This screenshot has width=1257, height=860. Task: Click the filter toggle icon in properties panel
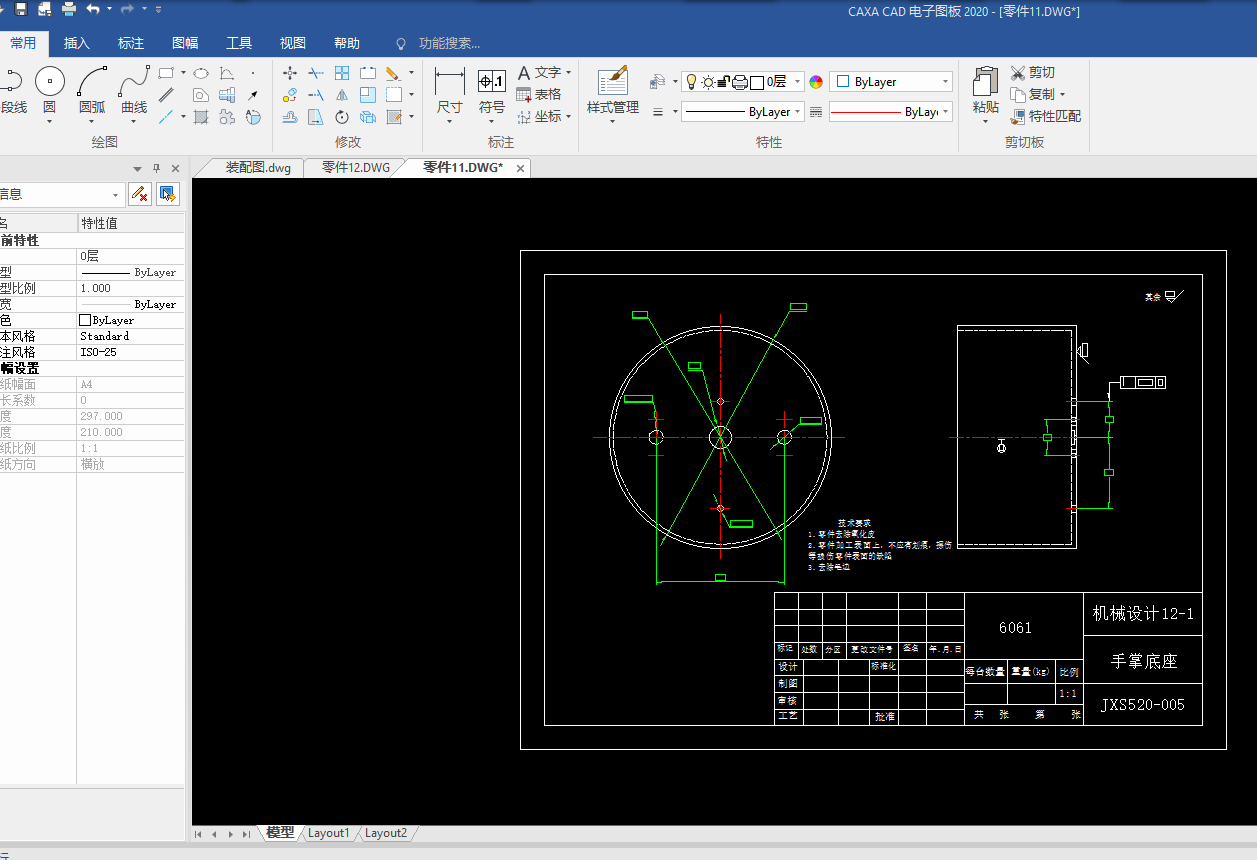140,194
